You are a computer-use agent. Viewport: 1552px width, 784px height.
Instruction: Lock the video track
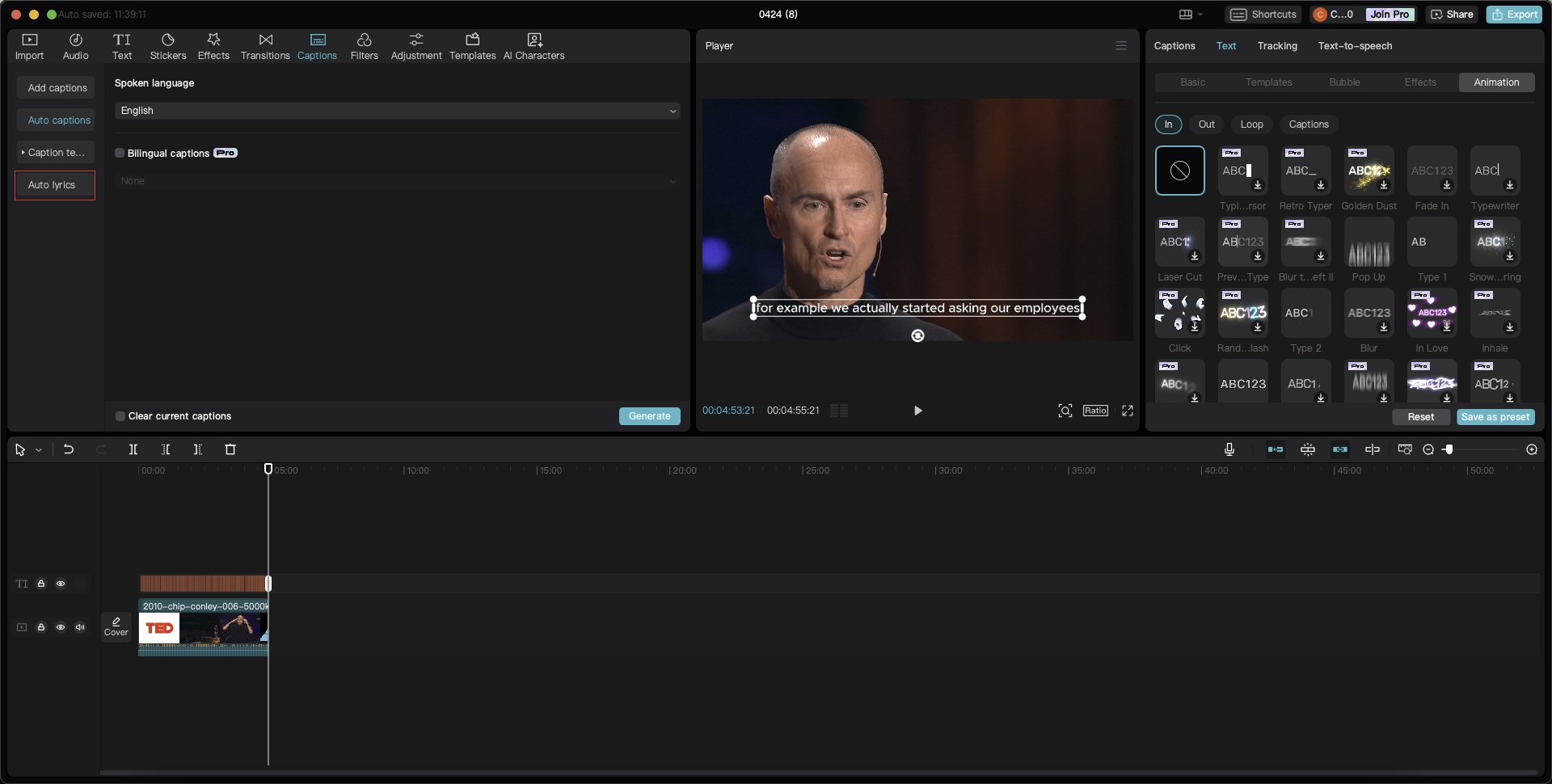(41, 627)
